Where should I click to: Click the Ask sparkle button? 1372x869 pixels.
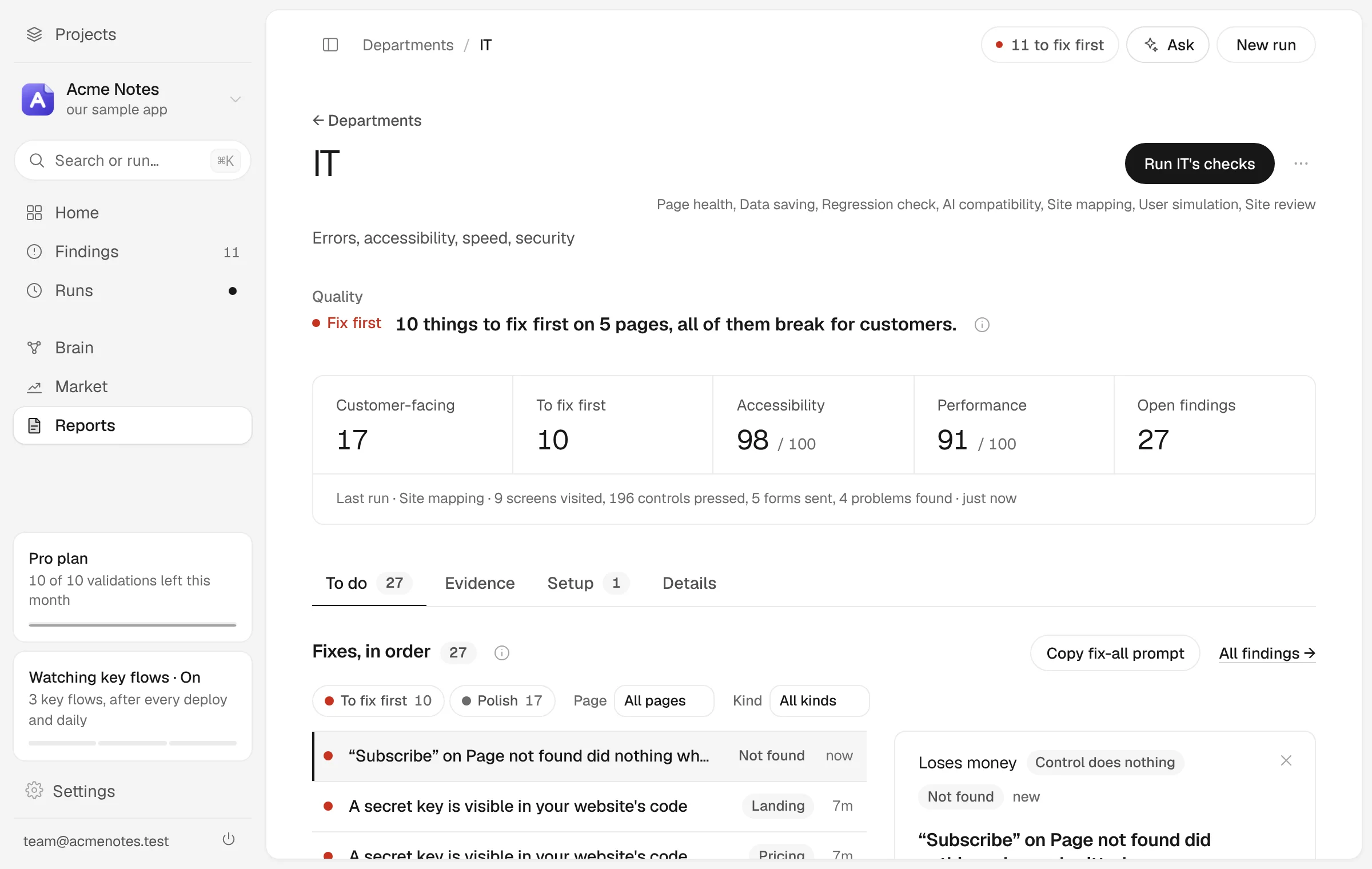(1168, 45)
